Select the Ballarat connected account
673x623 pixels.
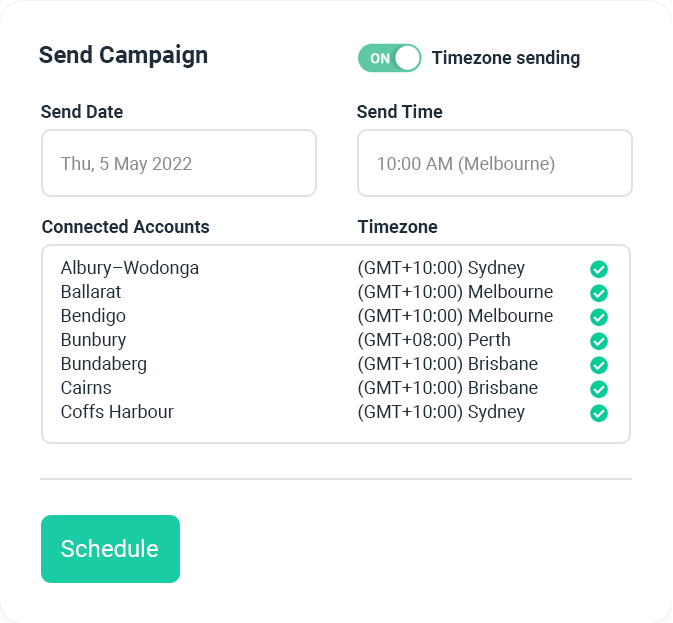pyautogui.click(x=91, y=292)
